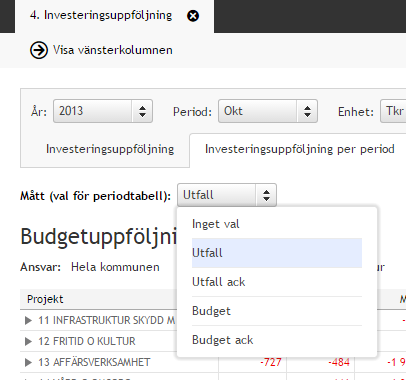406x380 pixels.
Task: Open the År dropdown showing 2013
Action: tap(103, 111)
